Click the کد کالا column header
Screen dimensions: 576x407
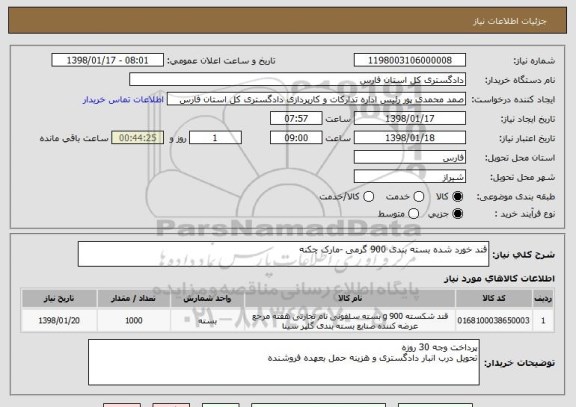pyautogui.click(x=494, y=298)
